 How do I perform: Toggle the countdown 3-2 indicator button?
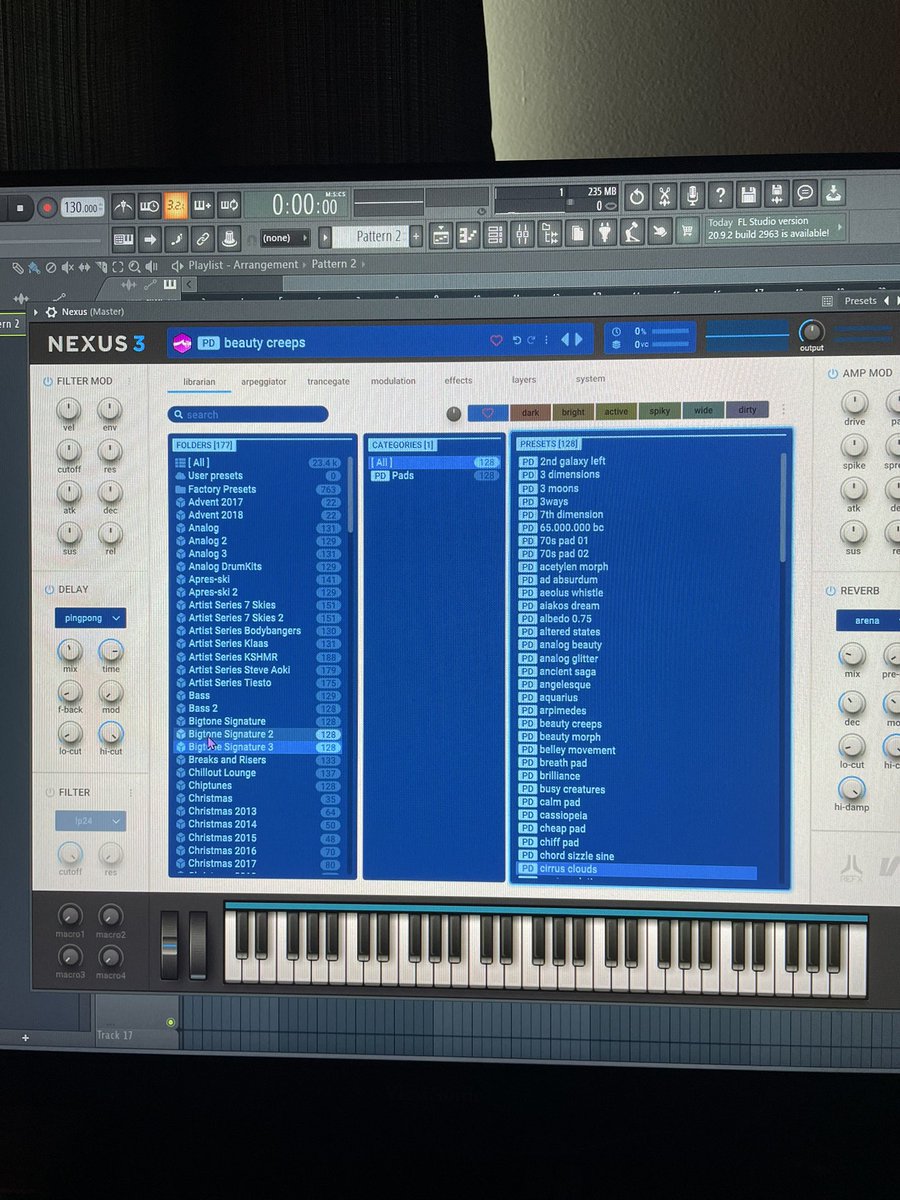click(176, 205)
